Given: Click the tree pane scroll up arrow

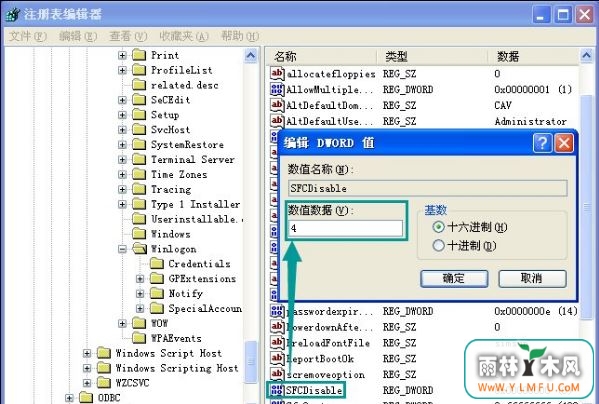Looking at the screenshot, I should pos(251,56).
